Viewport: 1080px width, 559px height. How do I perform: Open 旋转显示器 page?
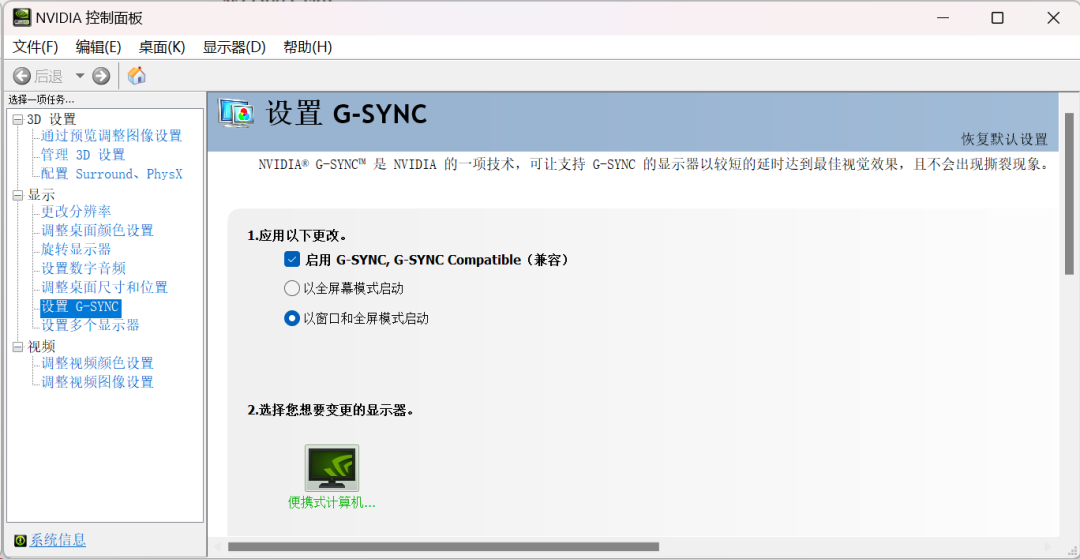click(76, 249)
